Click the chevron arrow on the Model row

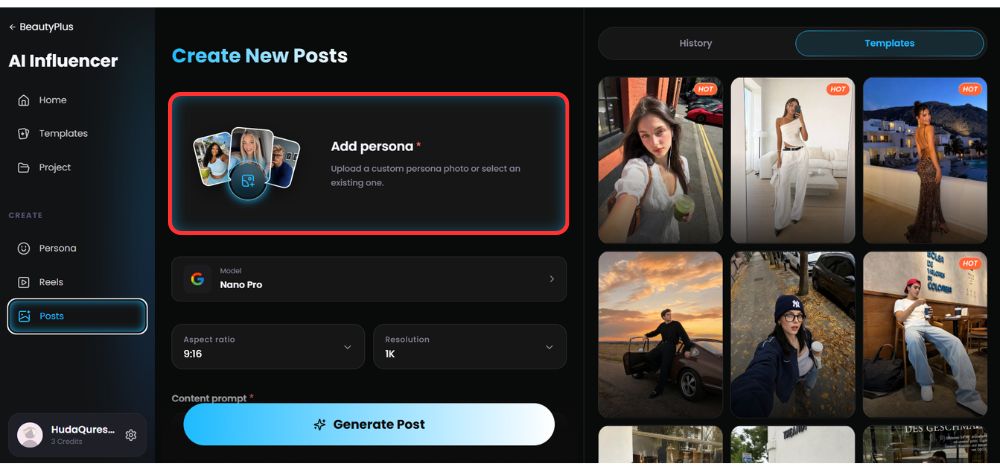(552, 279)
